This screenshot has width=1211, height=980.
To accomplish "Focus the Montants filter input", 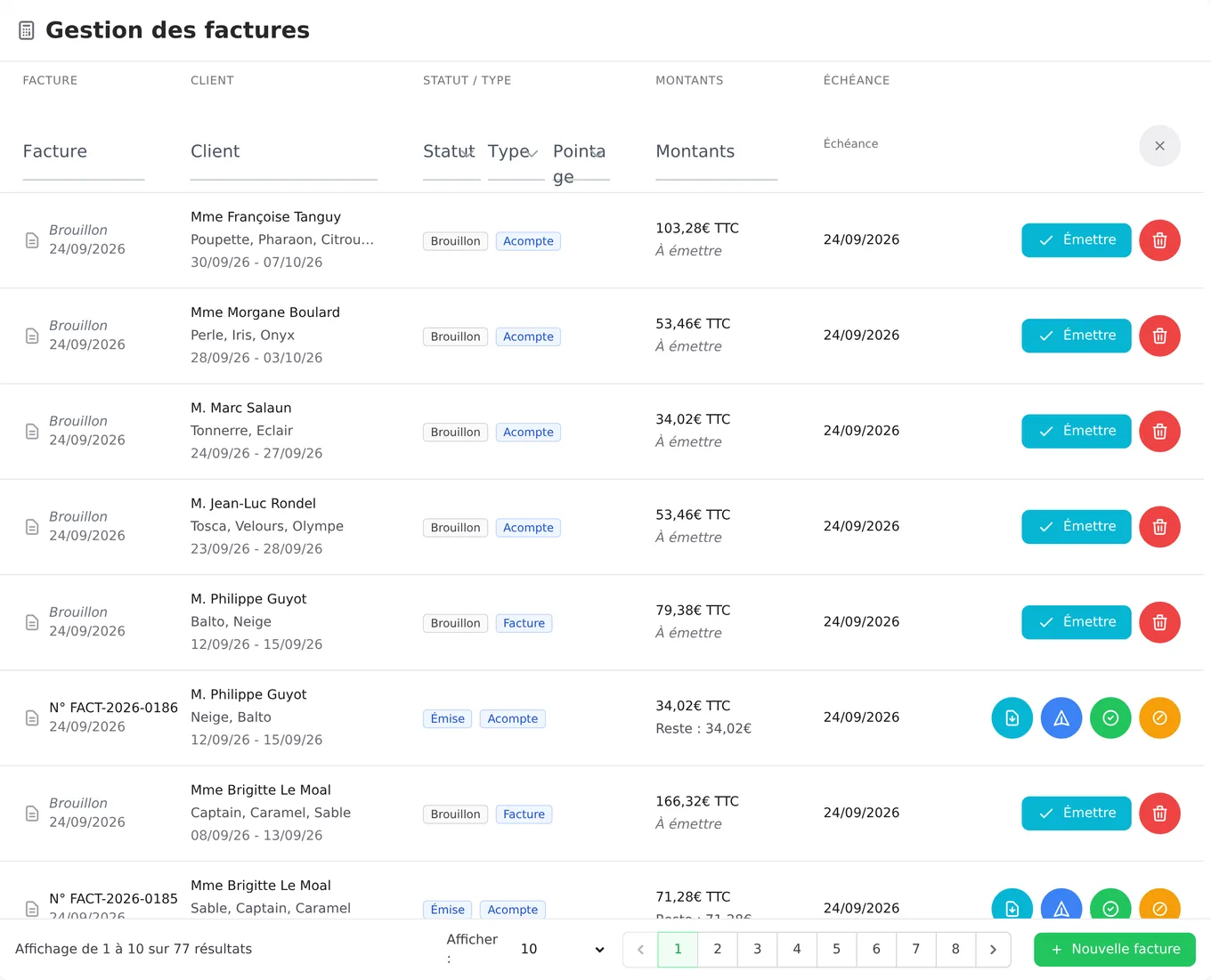I will tap(717, 152).
